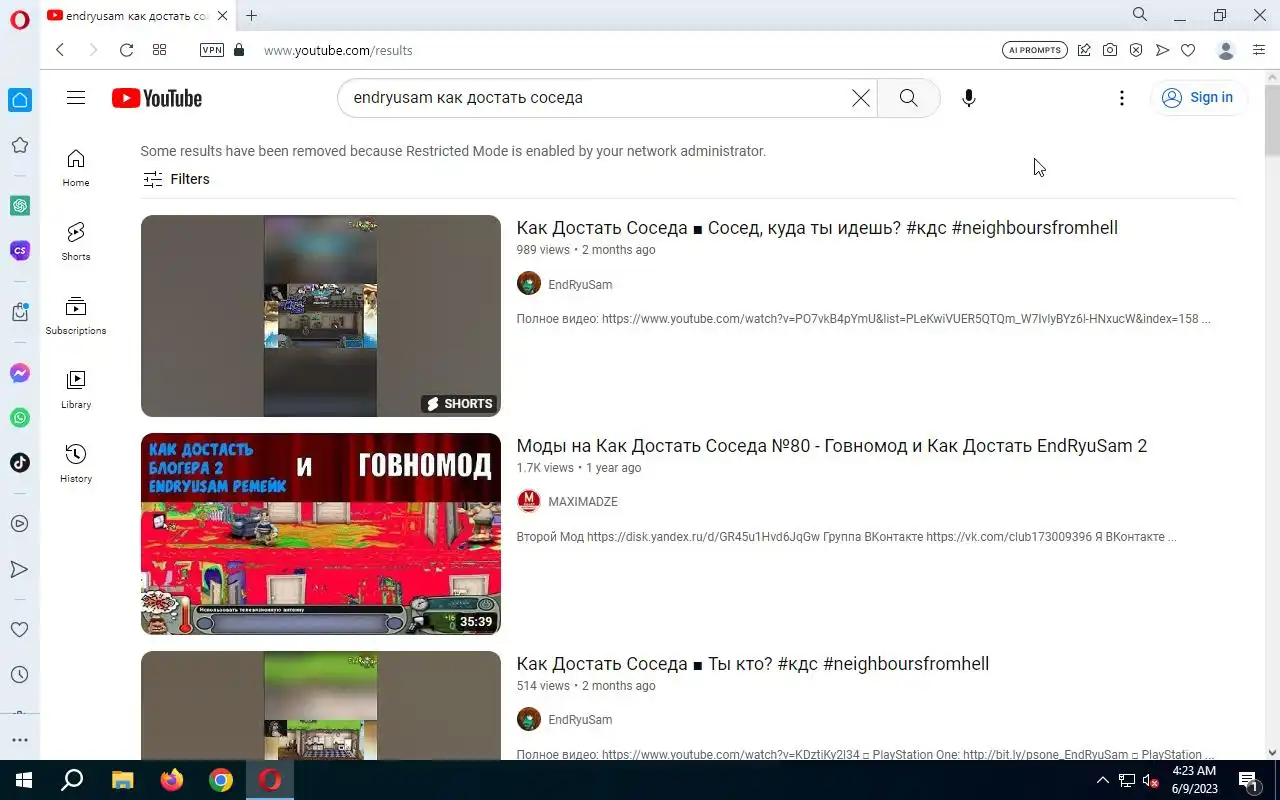Open the Pinboards edit icon in toolbar

(1084, 50)
